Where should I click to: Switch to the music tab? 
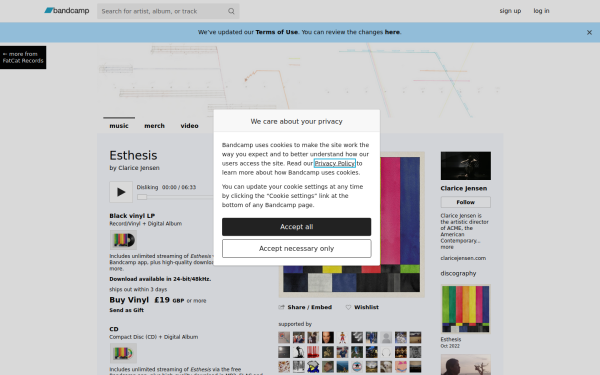tap(119, 126)
